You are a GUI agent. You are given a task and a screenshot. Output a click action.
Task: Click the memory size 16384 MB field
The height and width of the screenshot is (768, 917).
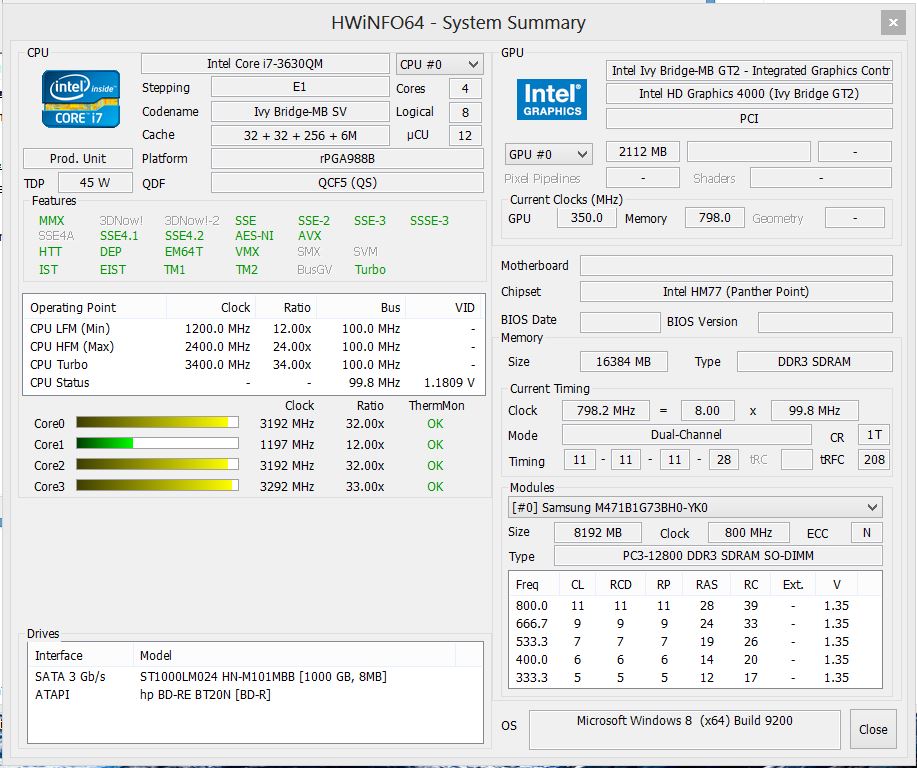click(x=623, y=361)
